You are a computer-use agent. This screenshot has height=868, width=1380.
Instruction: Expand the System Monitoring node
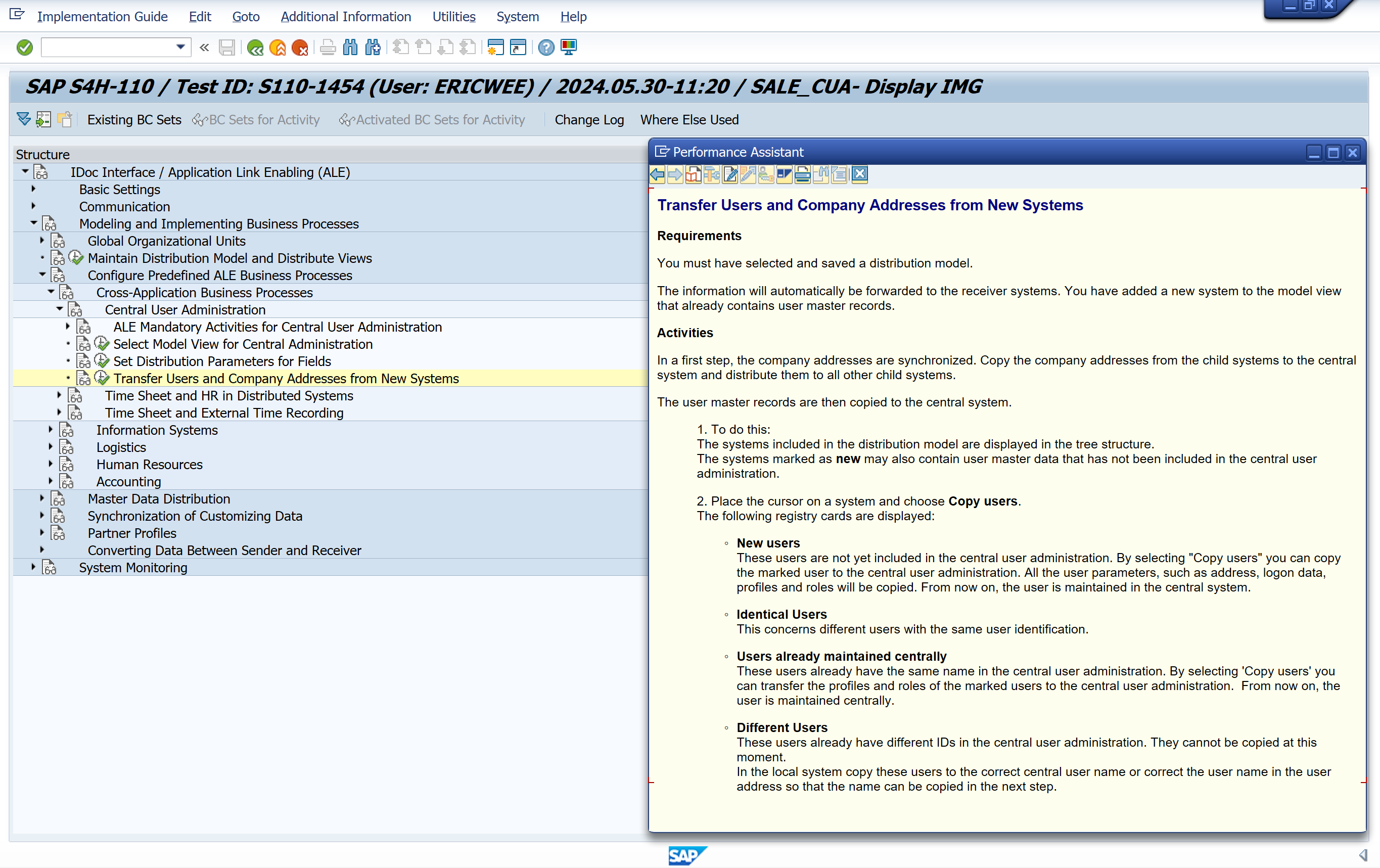coord(33,567)
